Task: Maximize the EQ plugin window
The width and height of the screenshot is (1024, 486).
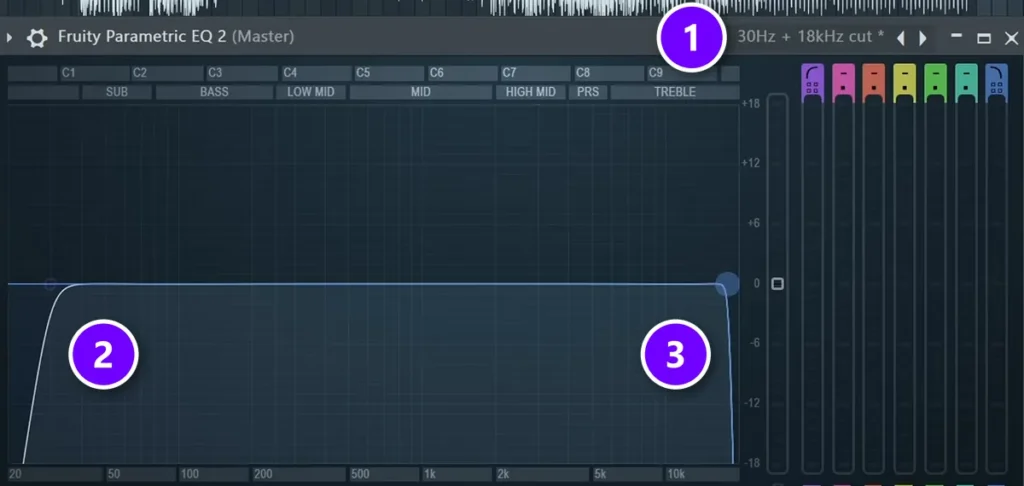Action: pyautogui.click(x=984, y=38)
